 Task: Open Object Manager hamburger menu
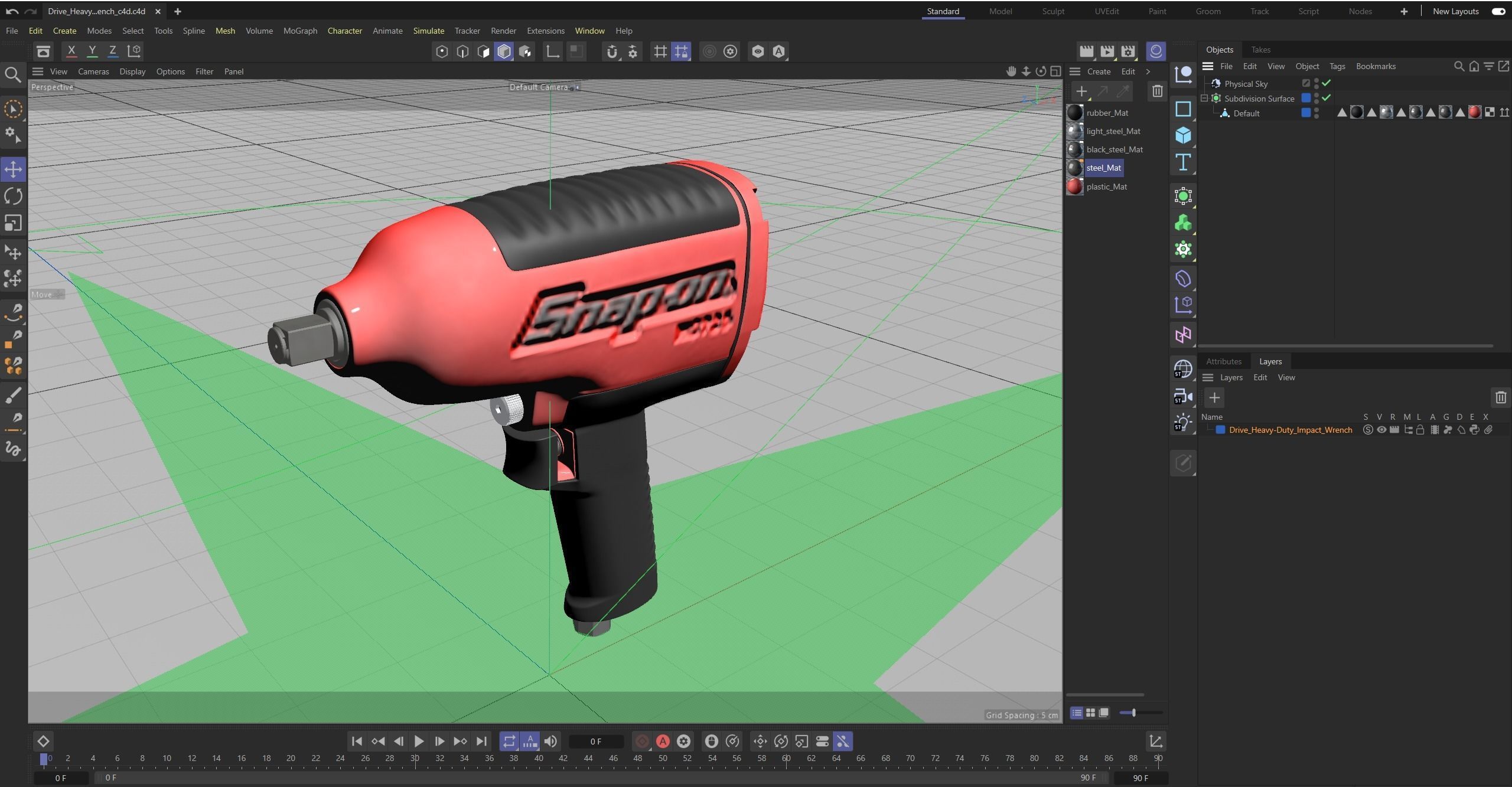point(1208,66)
